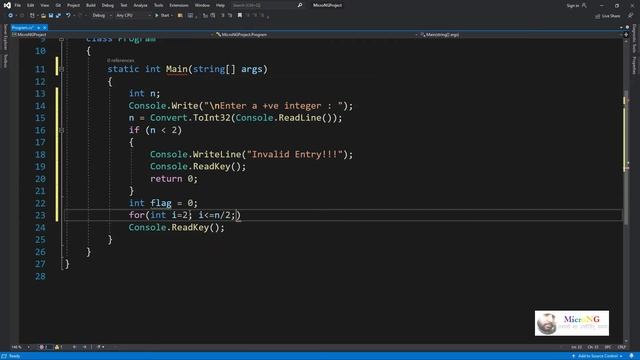Click the "Invalid Entry!!!" string
This screenshot has height=360, width=640.
click(295, 154)
